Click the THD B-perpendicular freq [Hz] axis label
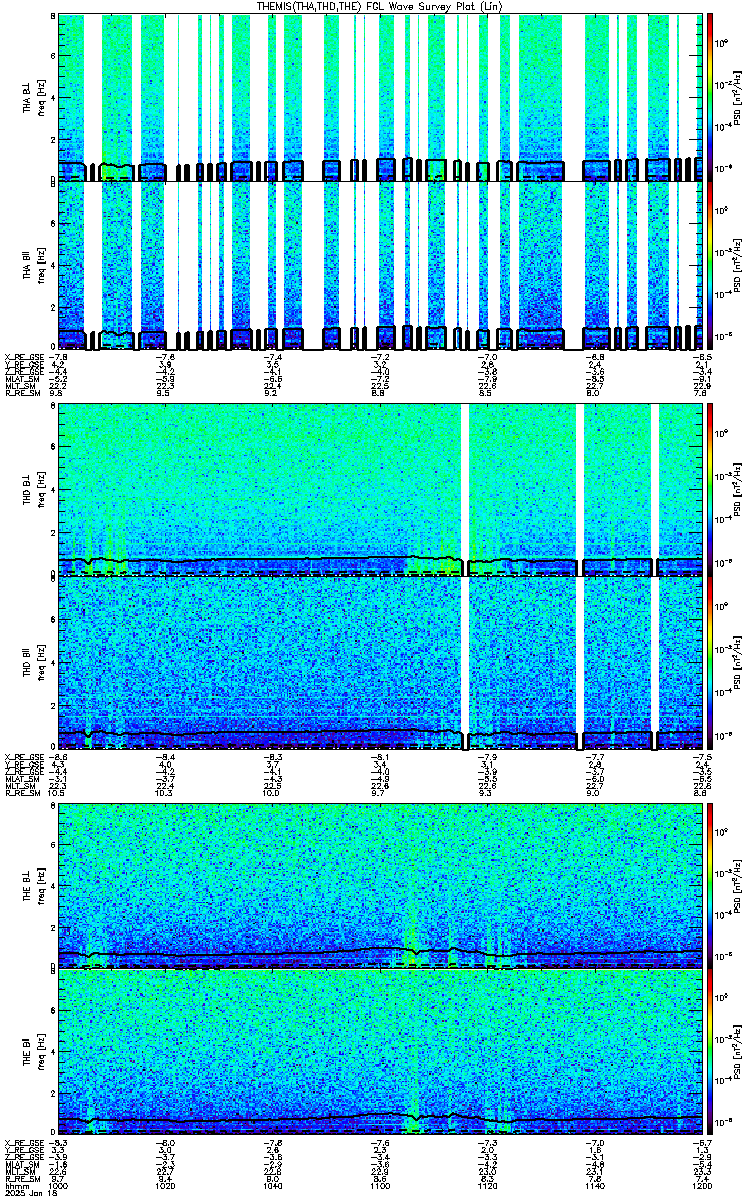 click(x=40, y=488)
